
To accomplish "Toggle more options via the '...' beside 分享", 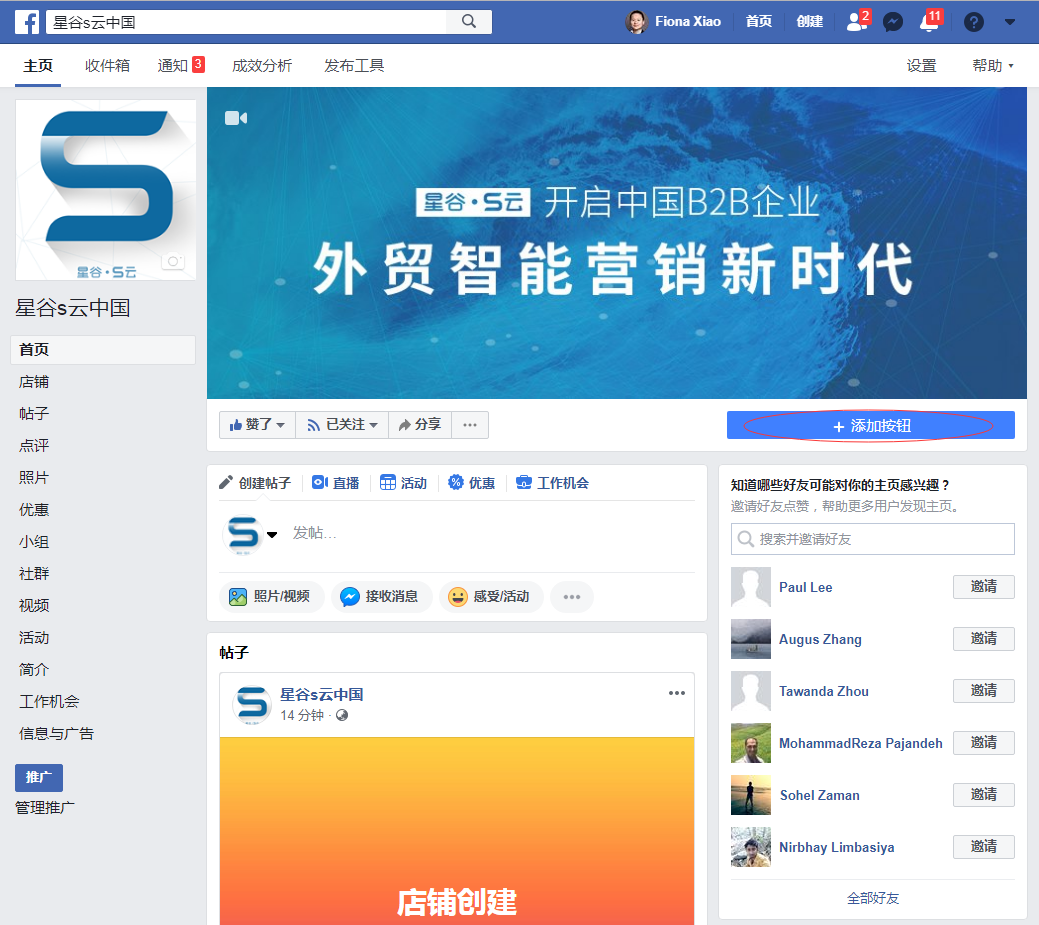I will 469,424.
